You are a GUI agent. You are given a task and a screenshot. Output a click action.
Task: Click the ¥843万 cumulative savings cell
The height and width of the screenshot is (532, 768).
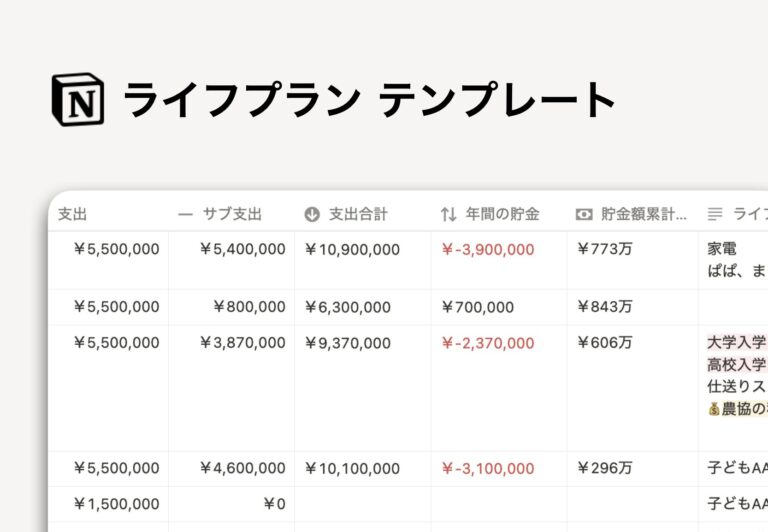click(633, 307)
